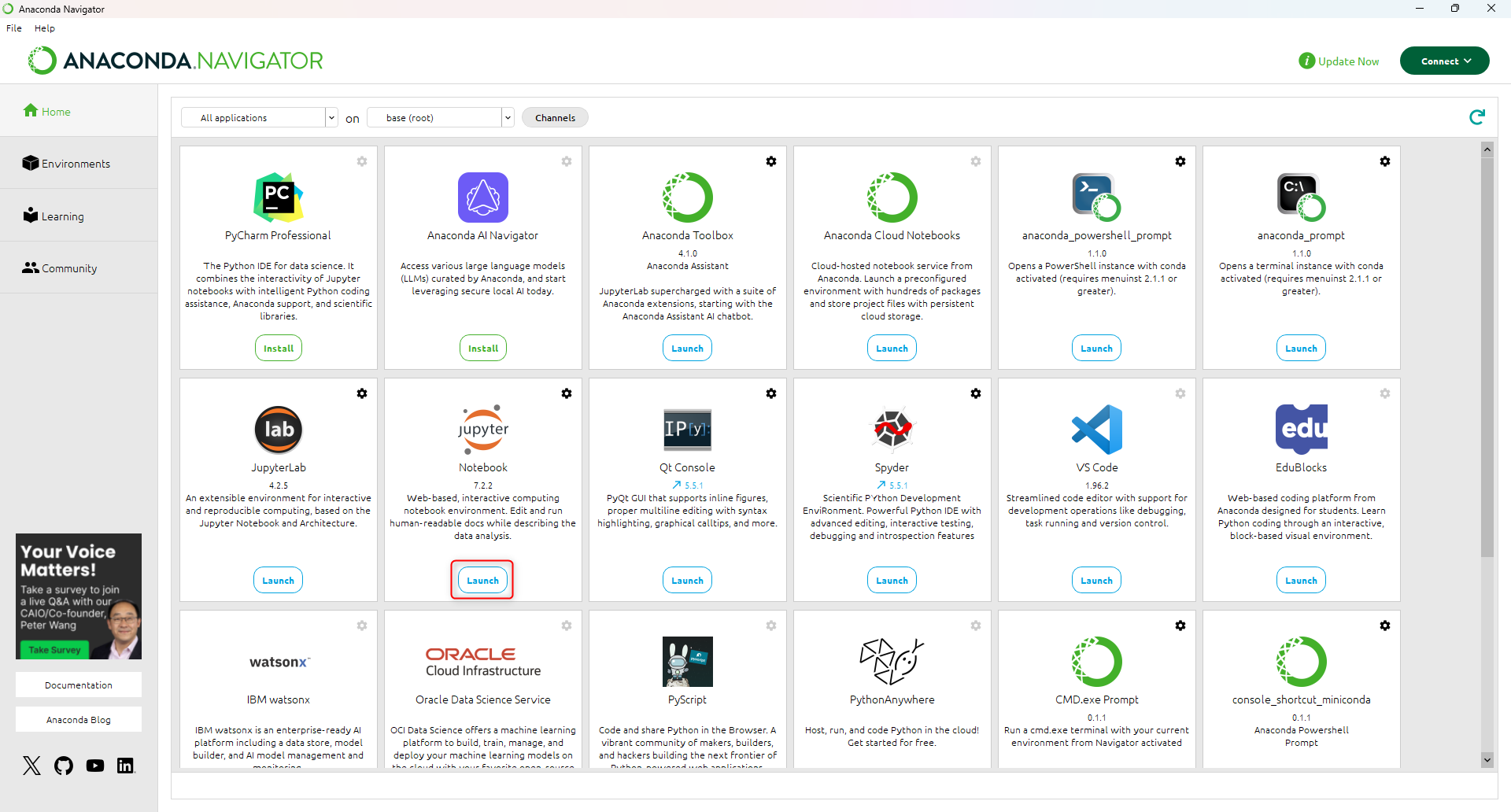Click the Qt Console IPython logo
This screenshot has width=1511, height=812.
688,430
